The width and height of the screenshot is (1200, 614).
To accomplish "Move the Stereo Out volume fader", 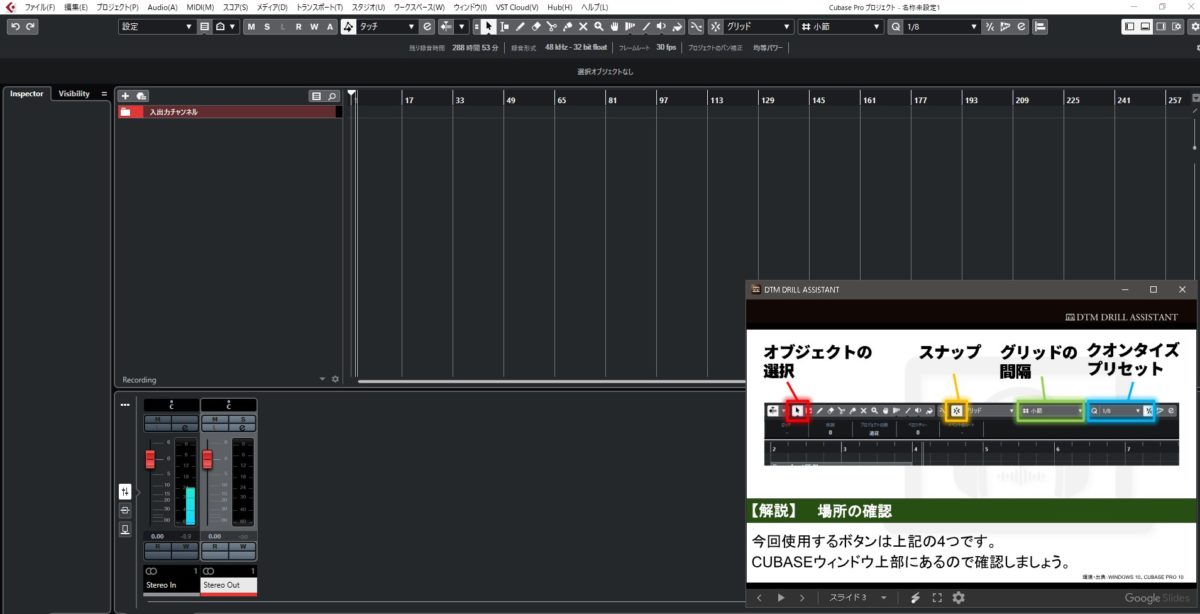I will point(208,459).
